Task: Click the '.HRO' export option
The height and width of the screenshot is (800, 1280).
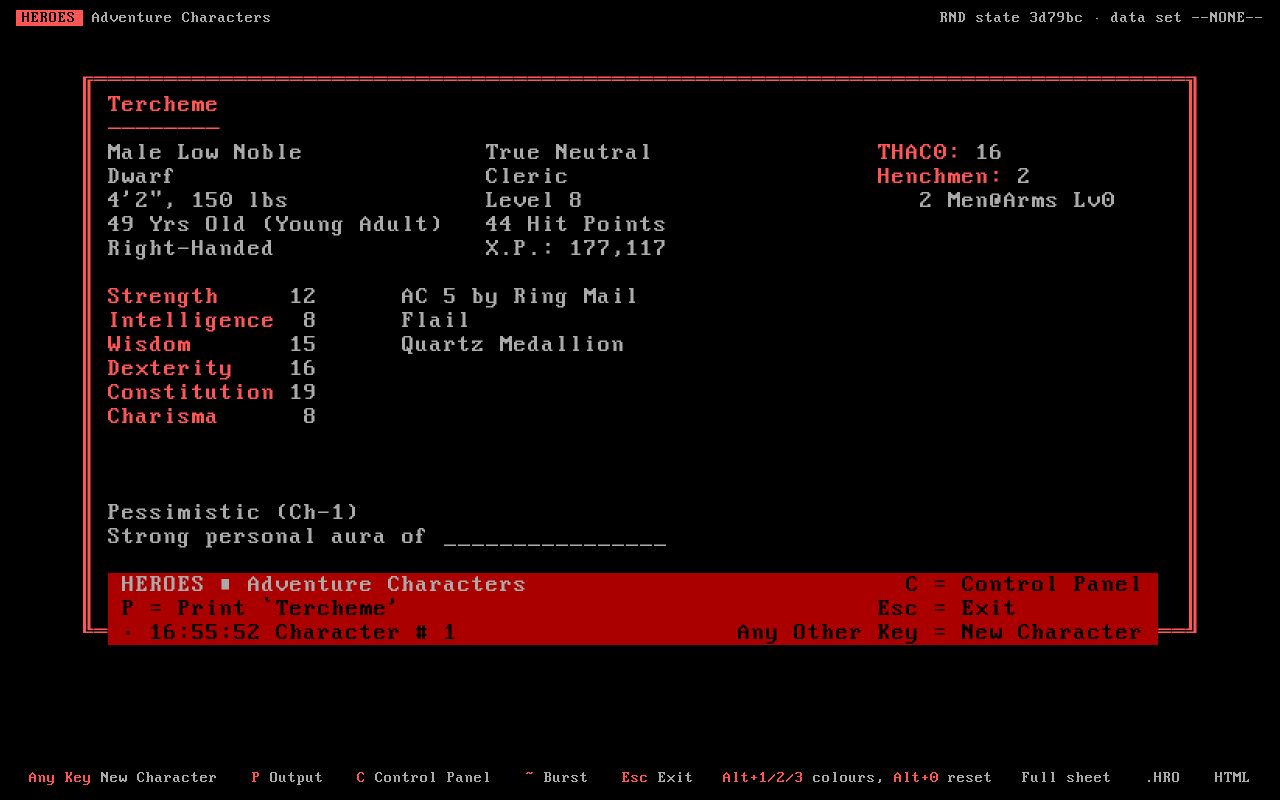Action: [1163, 777]
